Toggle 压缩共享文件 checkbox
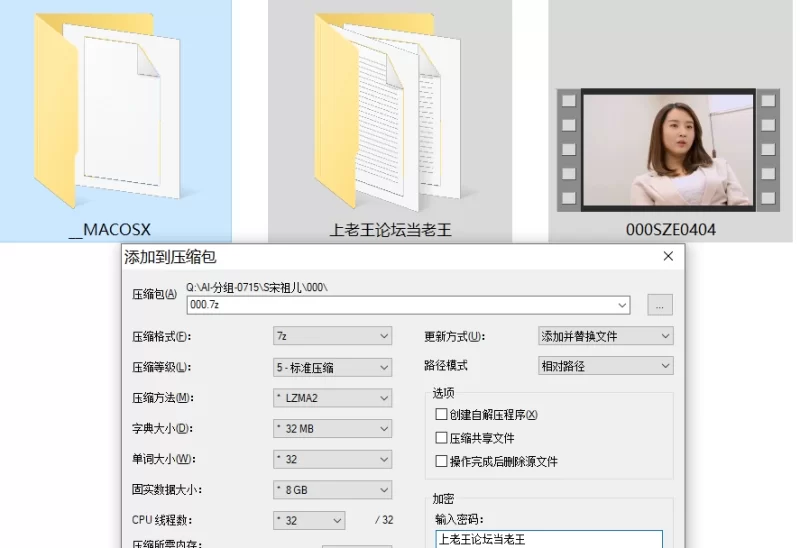Viewport: 800px width, 548px height. 441,438
